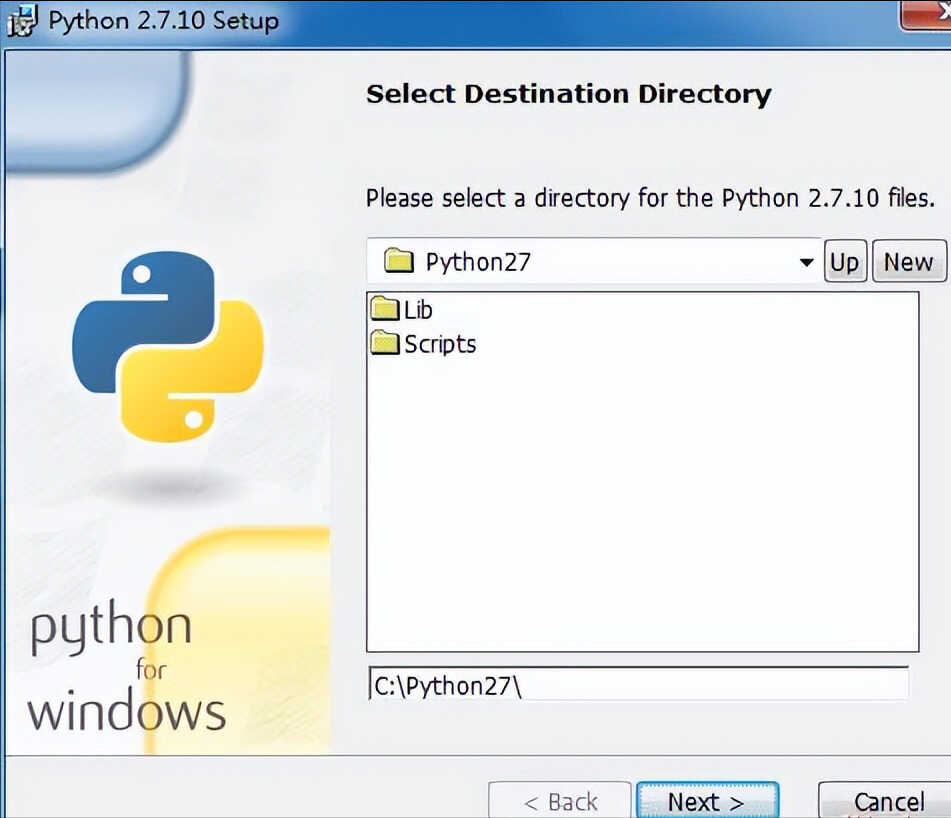Select the Lib folder icon

[x=385, y=309]
